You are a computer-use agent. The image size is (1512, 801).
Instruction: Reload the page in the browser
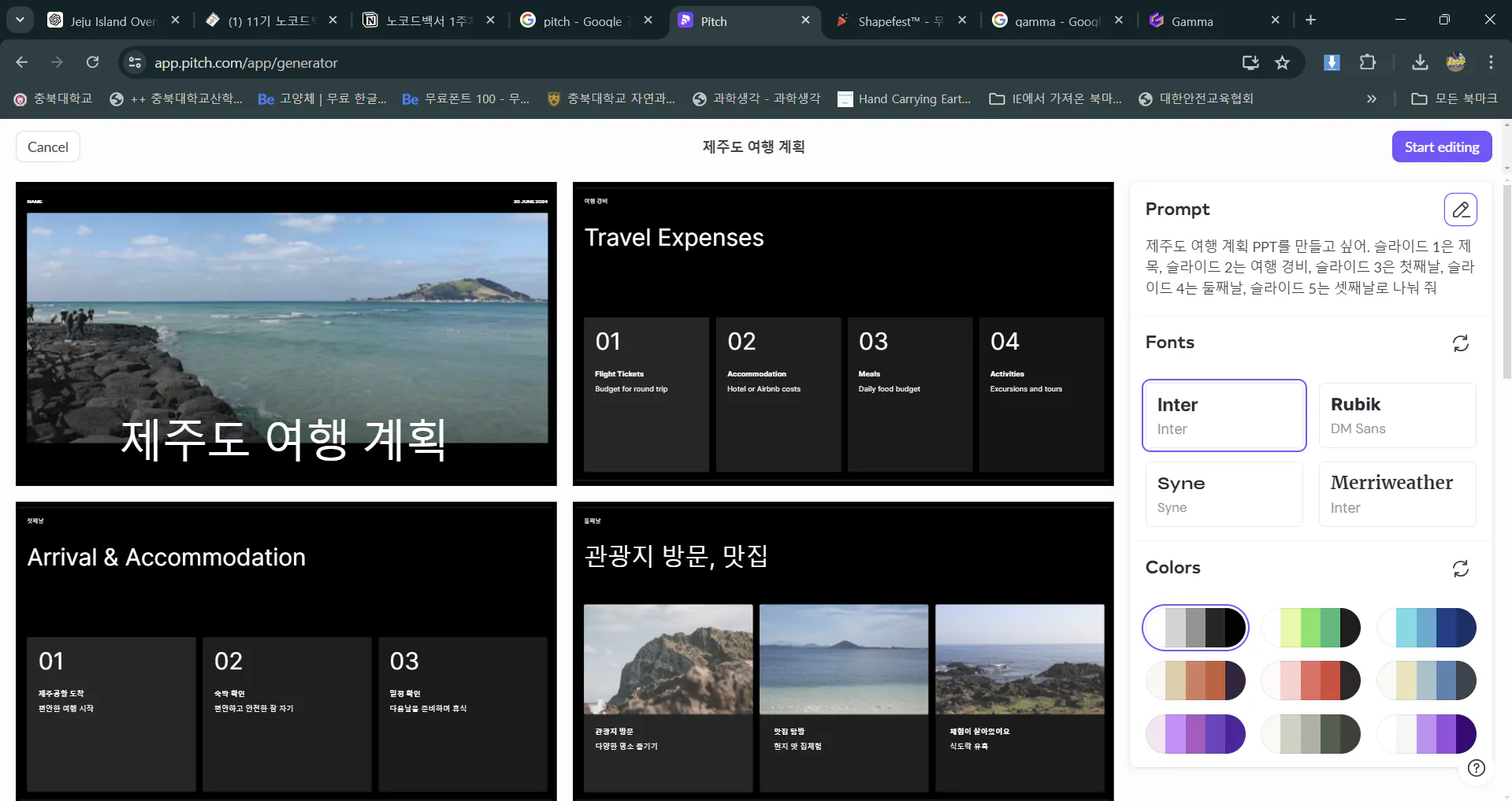click(92, 63)
